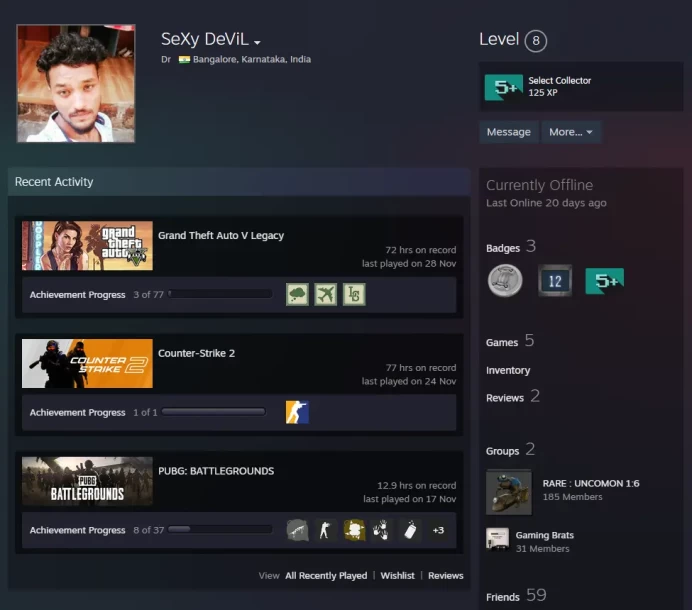Open the PUBG: BATTLEGROUNDS game title
The height and width of the screenshot is (610, 692).
point(216,471)
